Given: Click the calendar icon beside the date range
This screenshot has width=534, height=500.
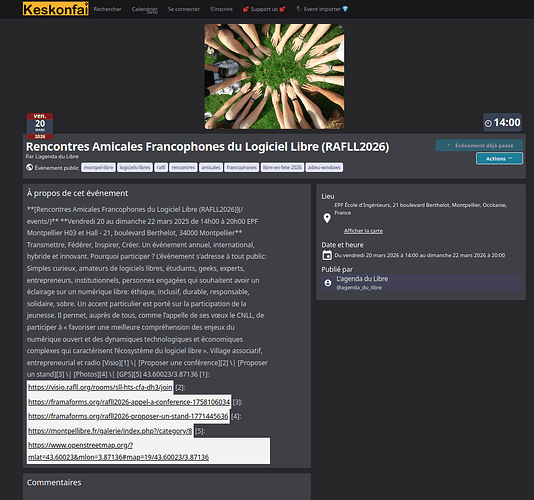Looking at the screenshot, I should (327, 255).
